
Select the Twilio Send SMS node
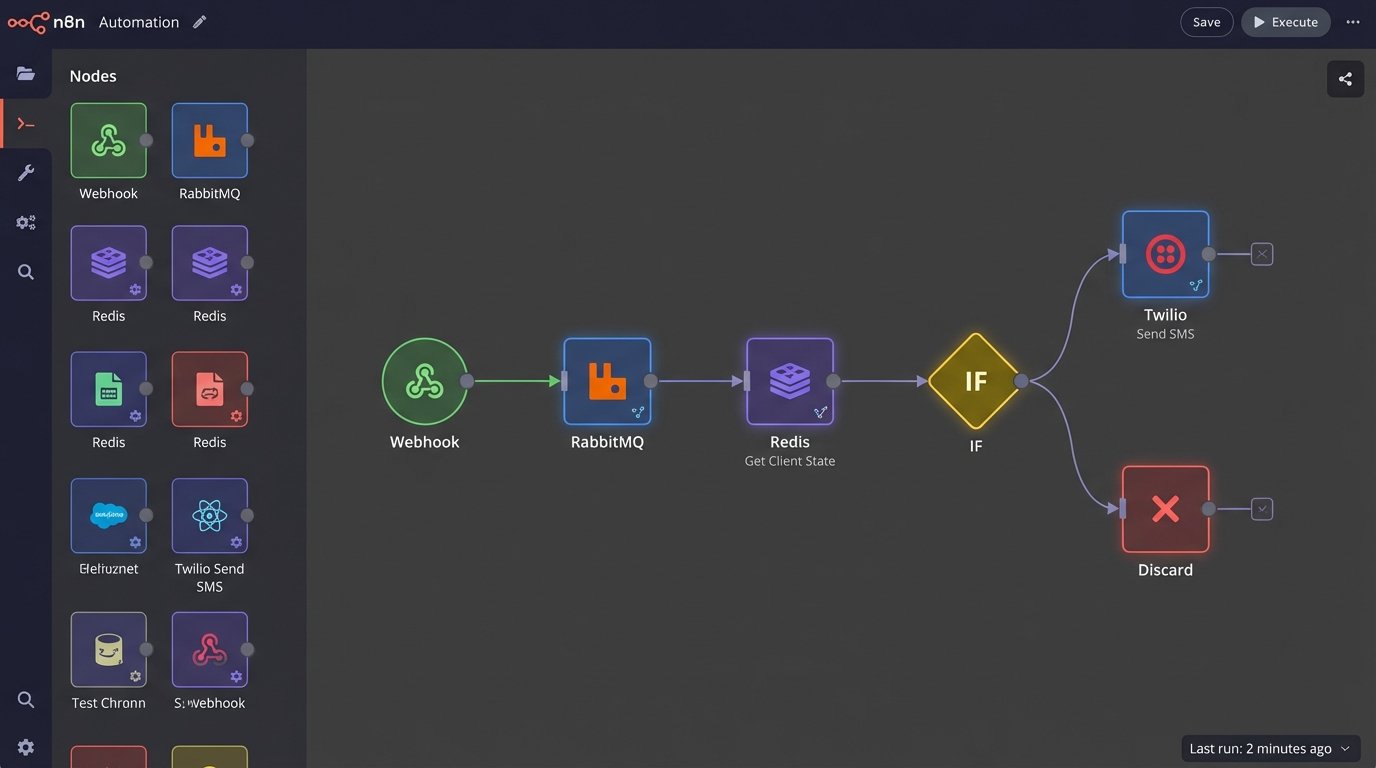[x=1165, y=254]
